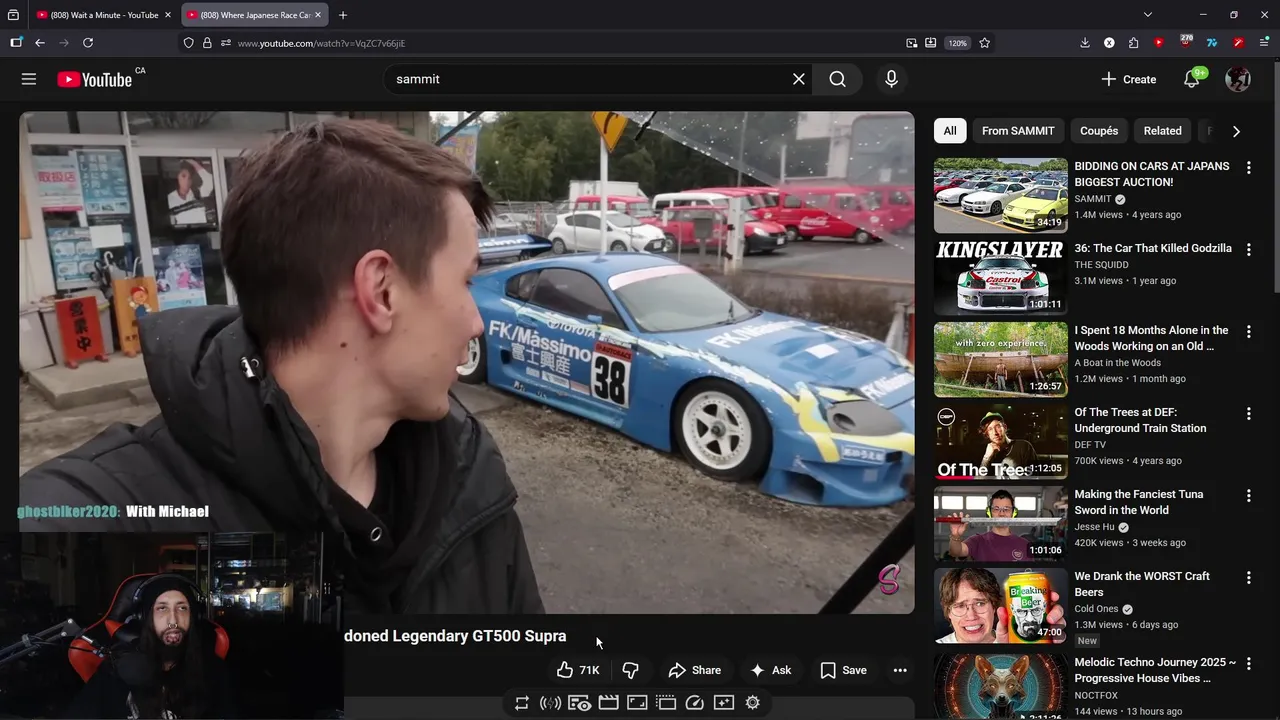Select the Coupés filter chip
The image size is (1280, 720).
[1099, 131]
